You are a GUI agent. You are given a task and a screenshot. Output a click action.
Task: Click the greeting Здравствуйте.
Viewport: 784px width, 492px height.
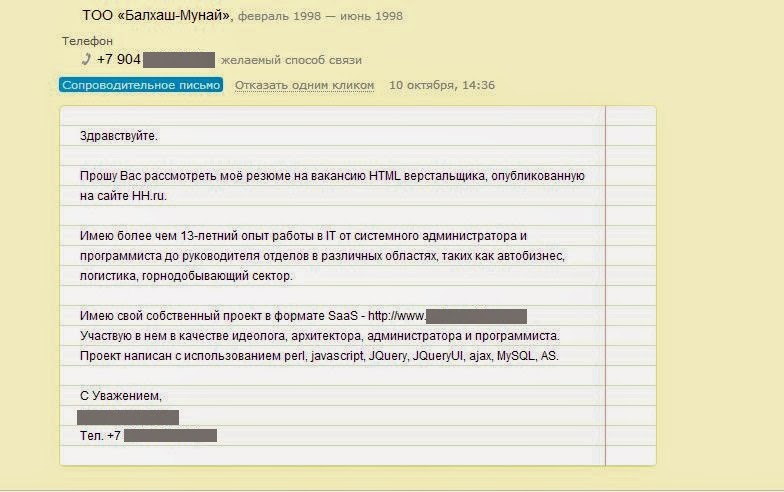pyautogui.click(x=118, y=136)
